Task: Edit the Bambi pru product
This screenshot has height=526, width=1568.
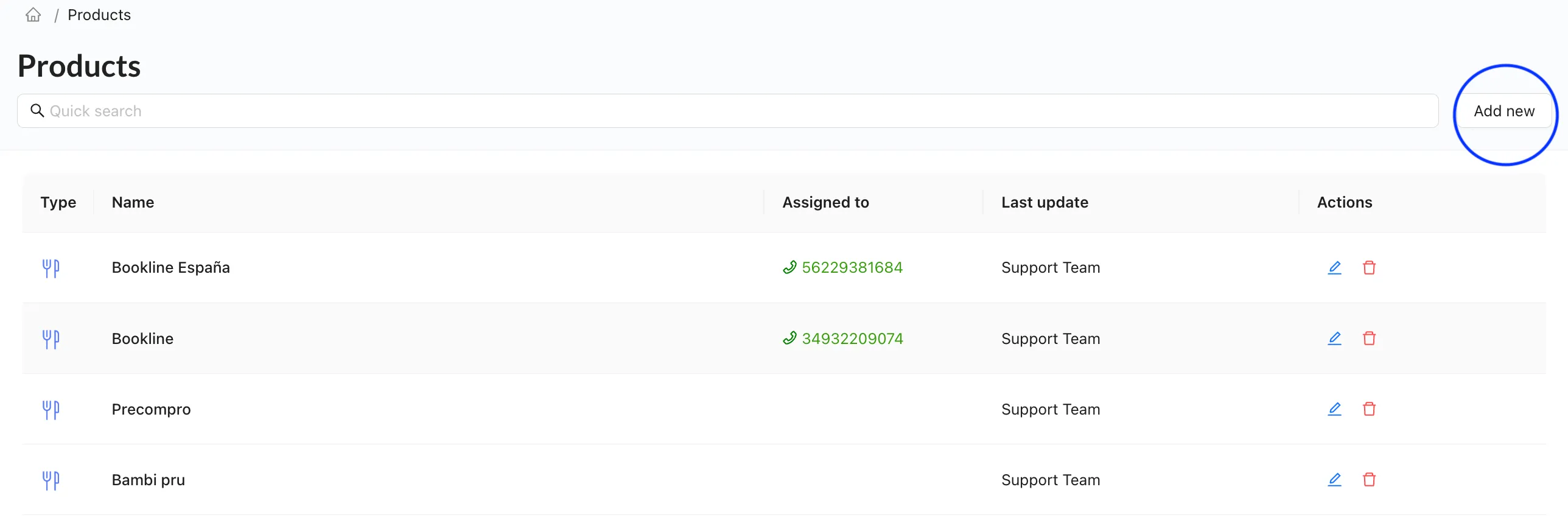Action: tap(1334, 479)
